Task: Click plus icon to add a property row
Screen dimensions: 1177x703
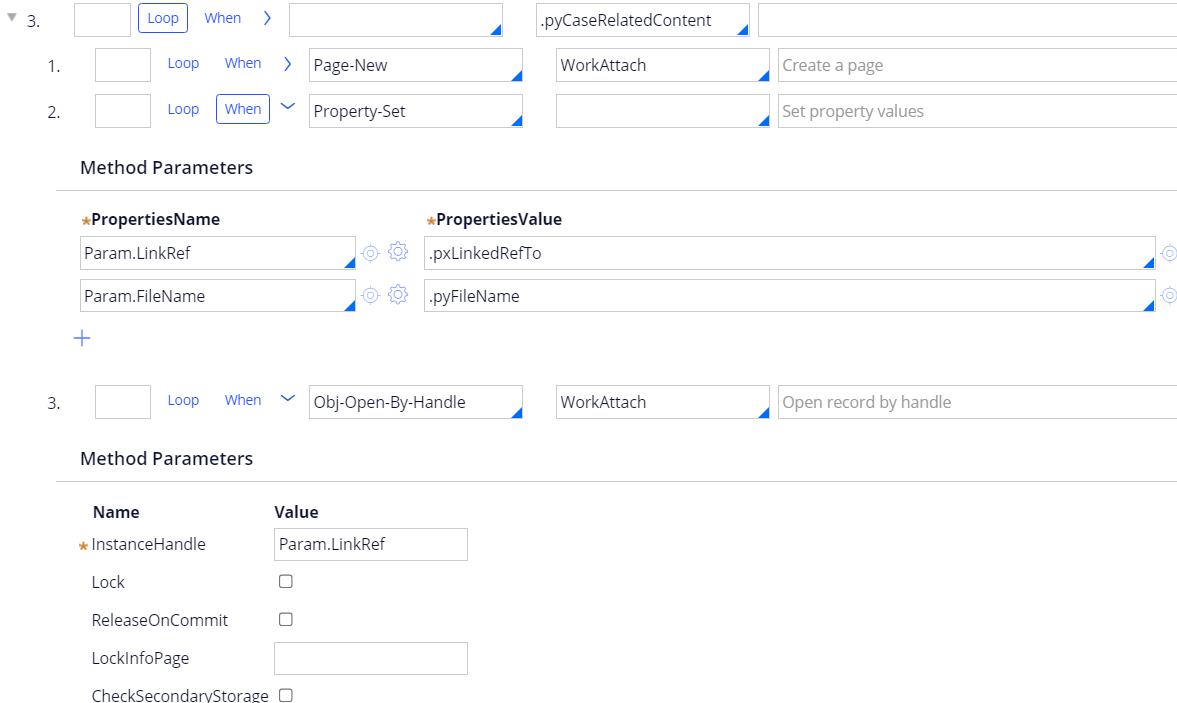Action: pos(82,338)
